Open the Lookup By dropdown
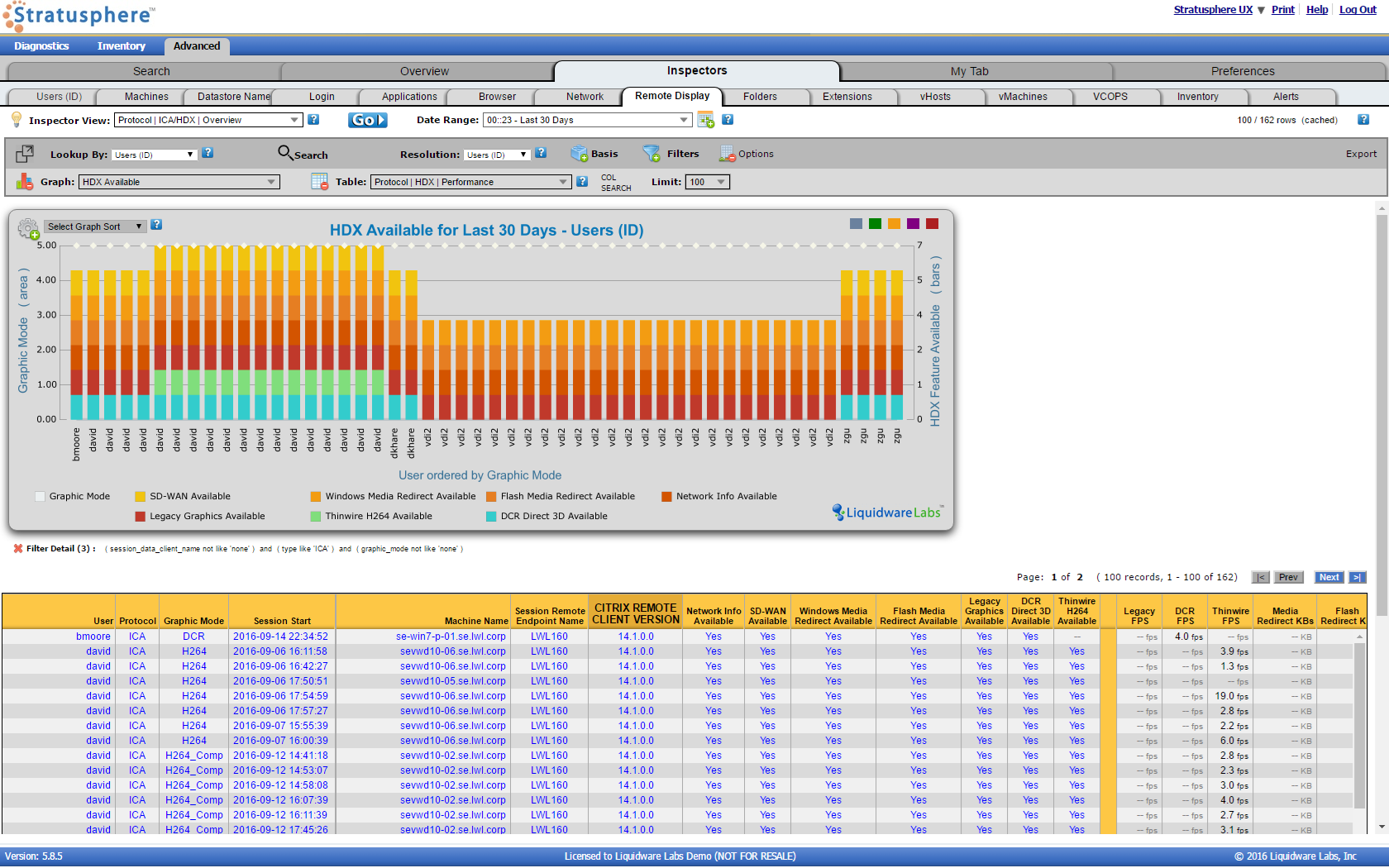The height and width of the screenshot is (868, 1389). [154, 155]
